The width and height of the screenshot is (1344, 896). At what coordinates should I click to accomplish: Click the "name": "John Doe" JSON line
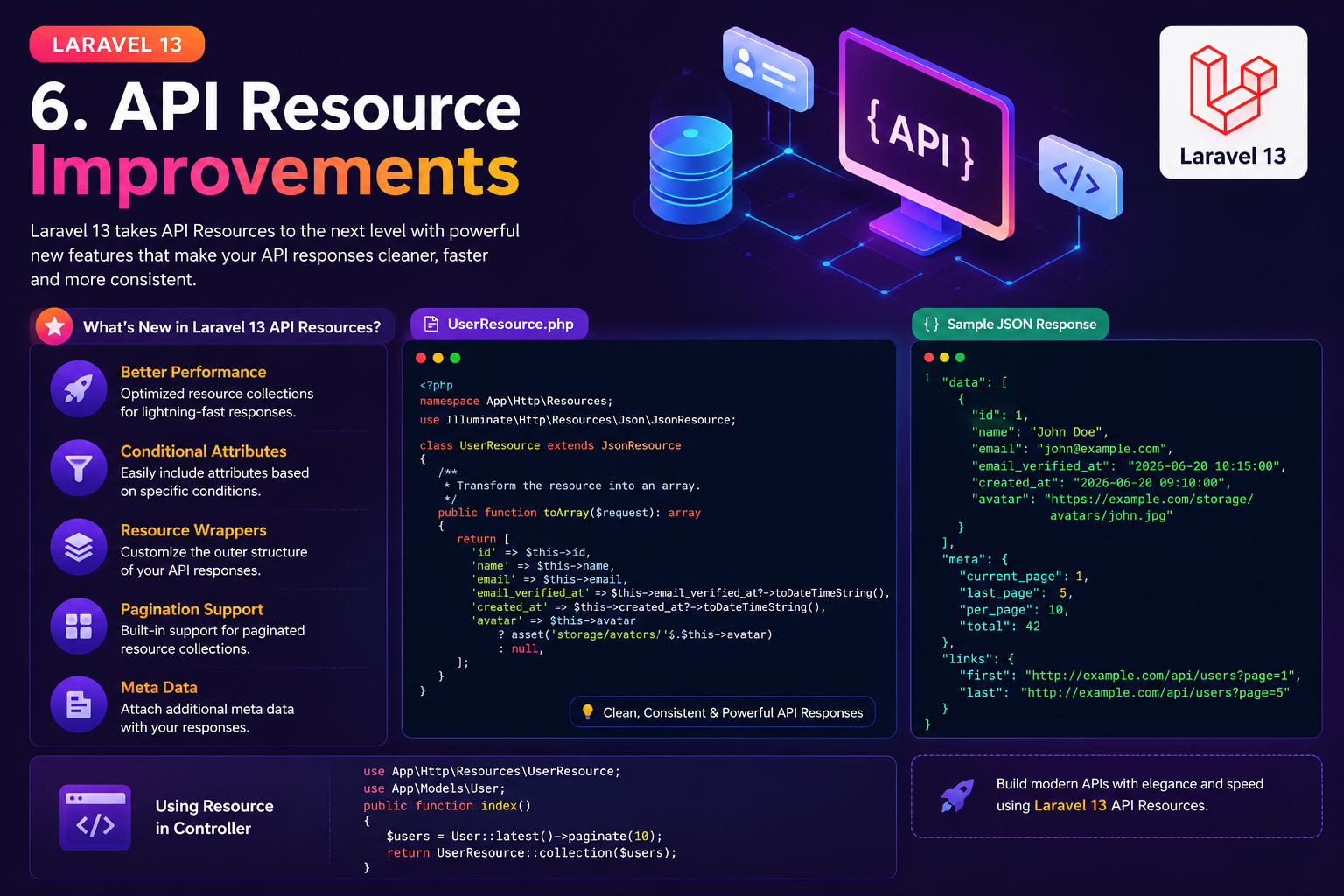[1040, 431]
